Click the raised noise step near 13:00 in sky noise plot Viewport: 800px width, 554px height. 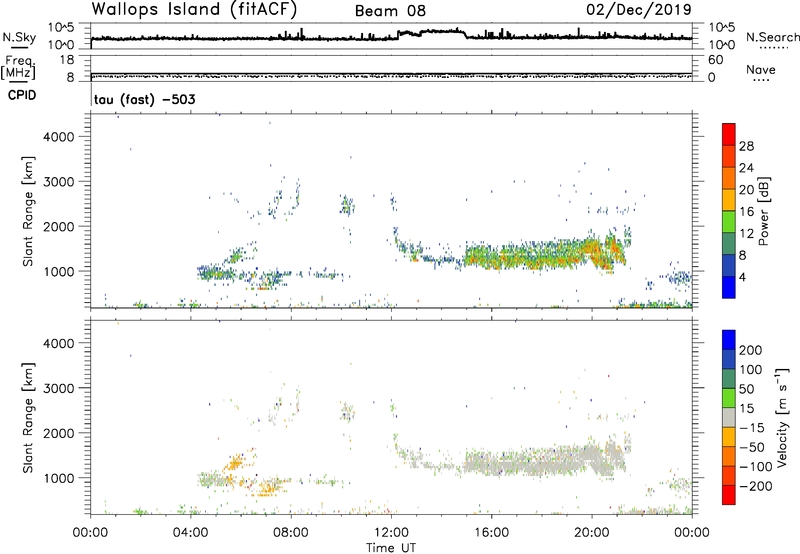432,32
